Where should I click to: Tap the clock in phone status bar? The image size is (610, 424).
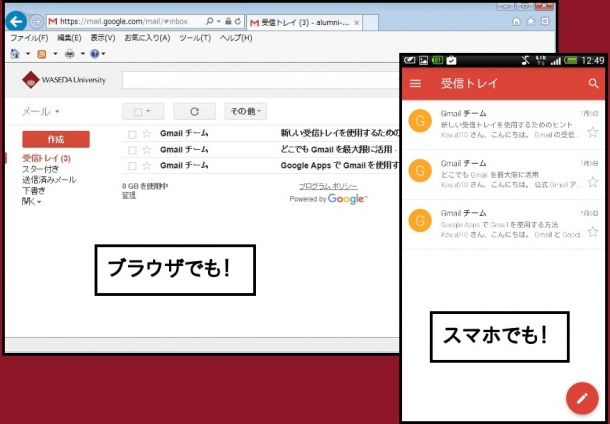[592, 61]
